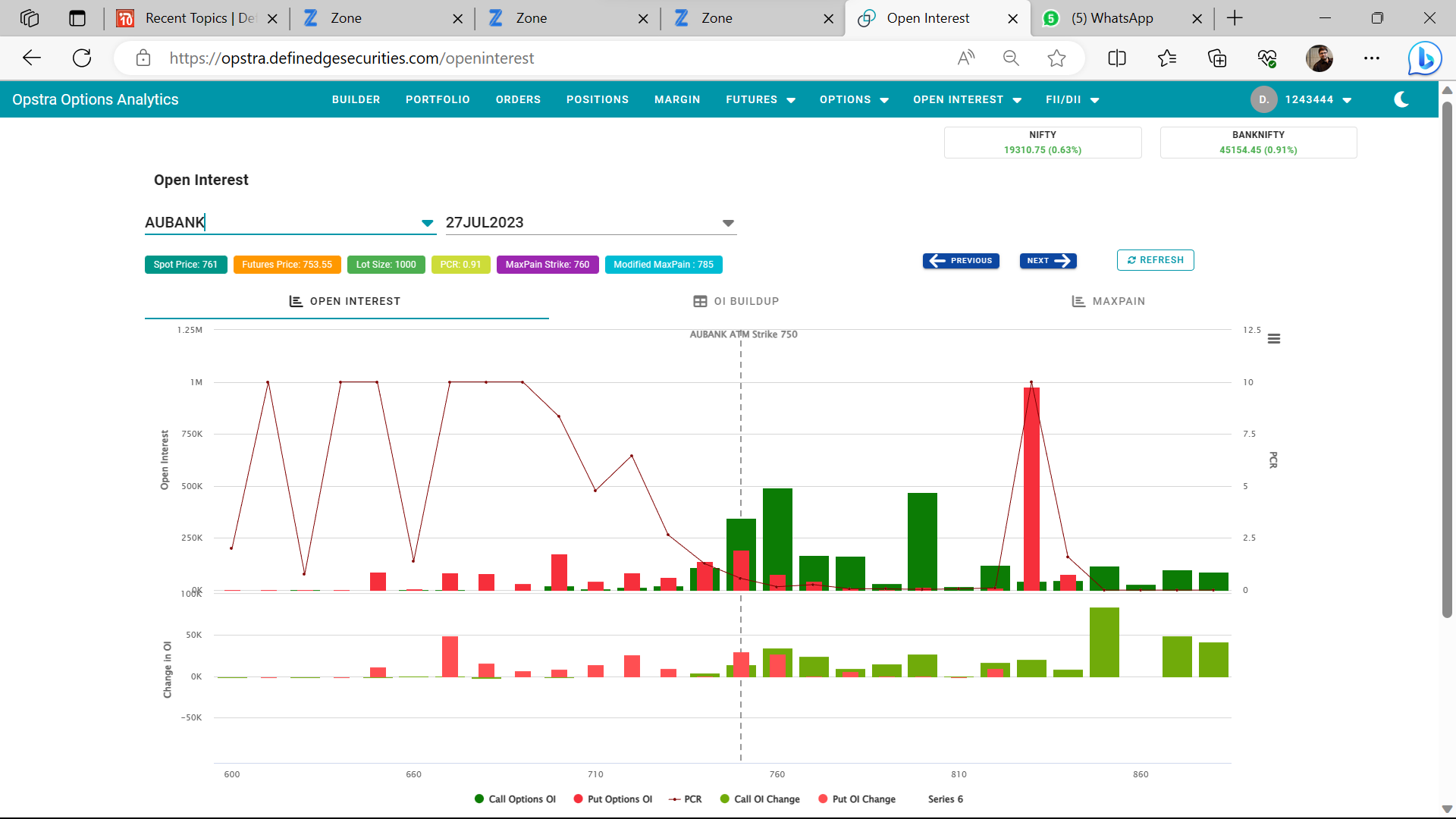Click Bing chat sidebar icon

coord(1424,58)
